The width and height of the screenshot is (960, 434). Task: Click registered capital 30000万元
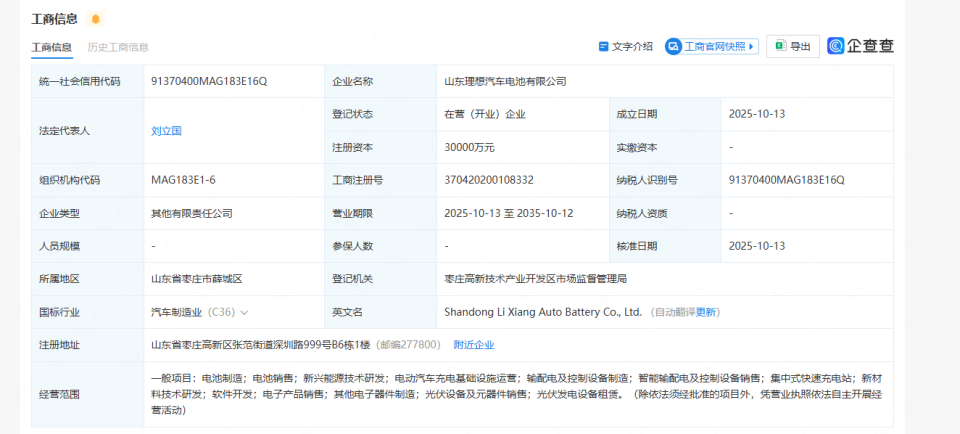pyautogui.click(x=470, y=147)
